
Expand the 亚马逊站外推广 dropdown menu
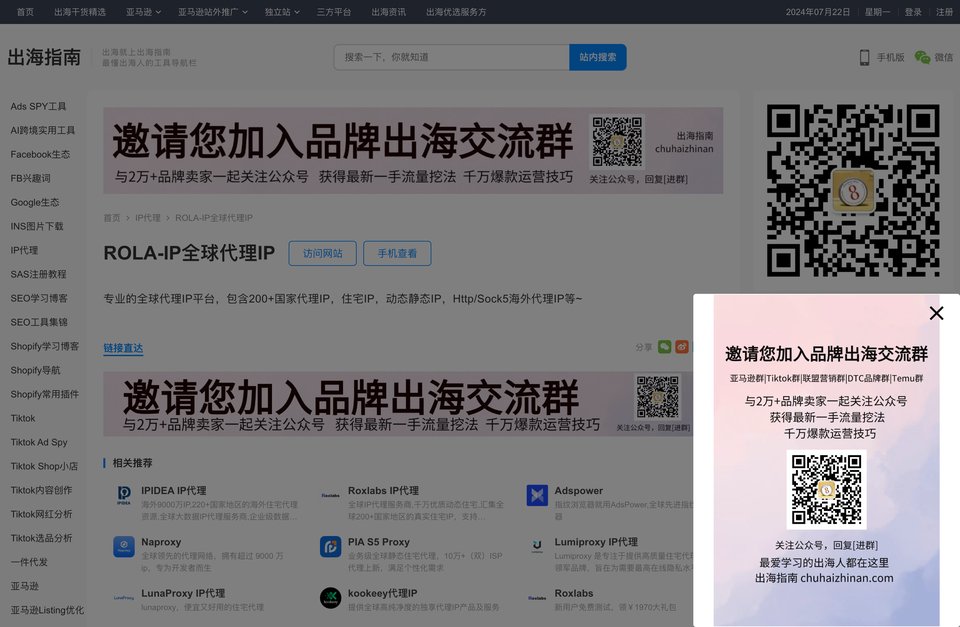click(x=213, y=12)
